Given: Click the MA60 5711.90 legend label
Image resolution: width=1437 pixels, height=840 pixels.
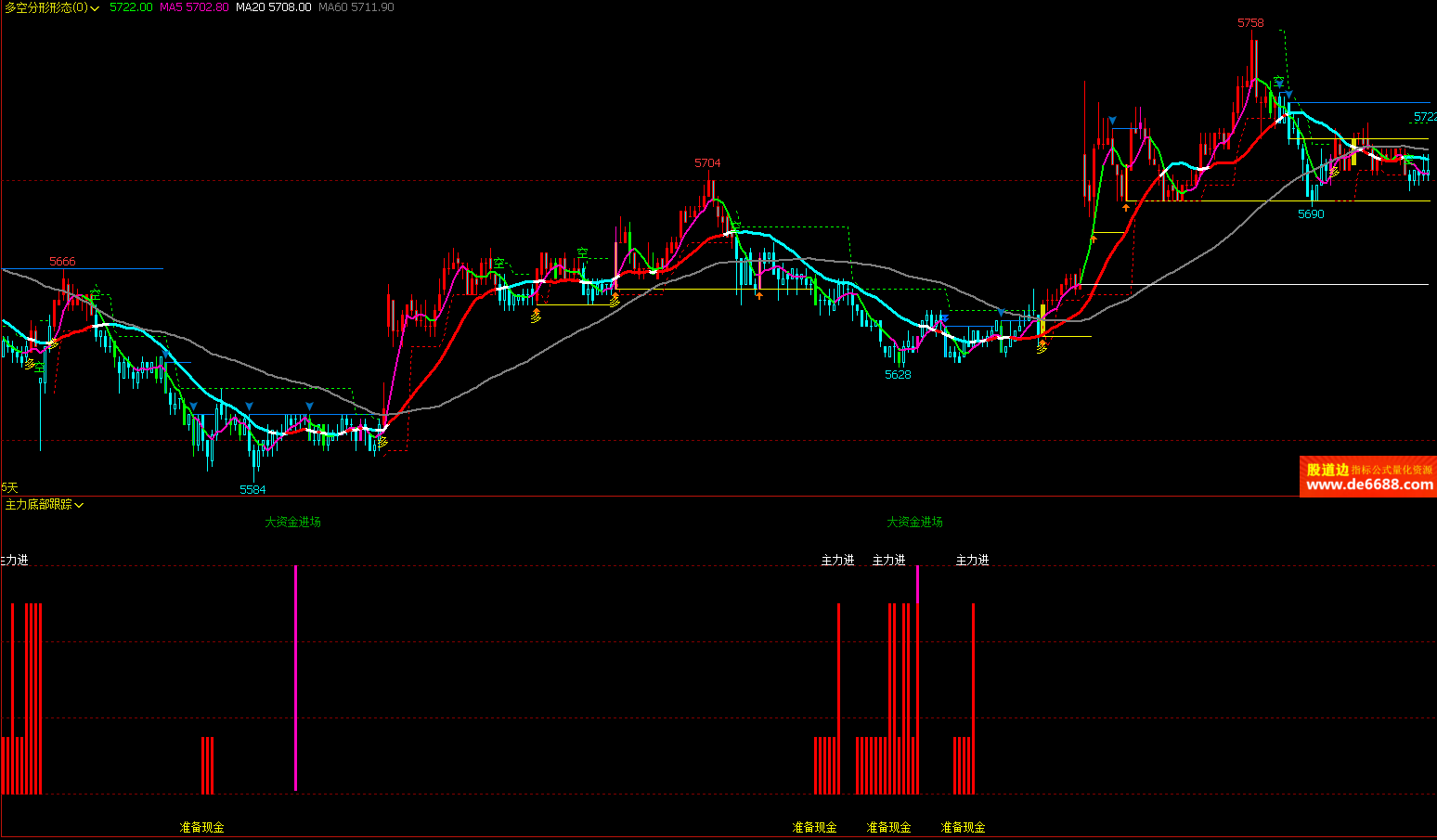Looking at the screenshot, I should tap(356, 7).
